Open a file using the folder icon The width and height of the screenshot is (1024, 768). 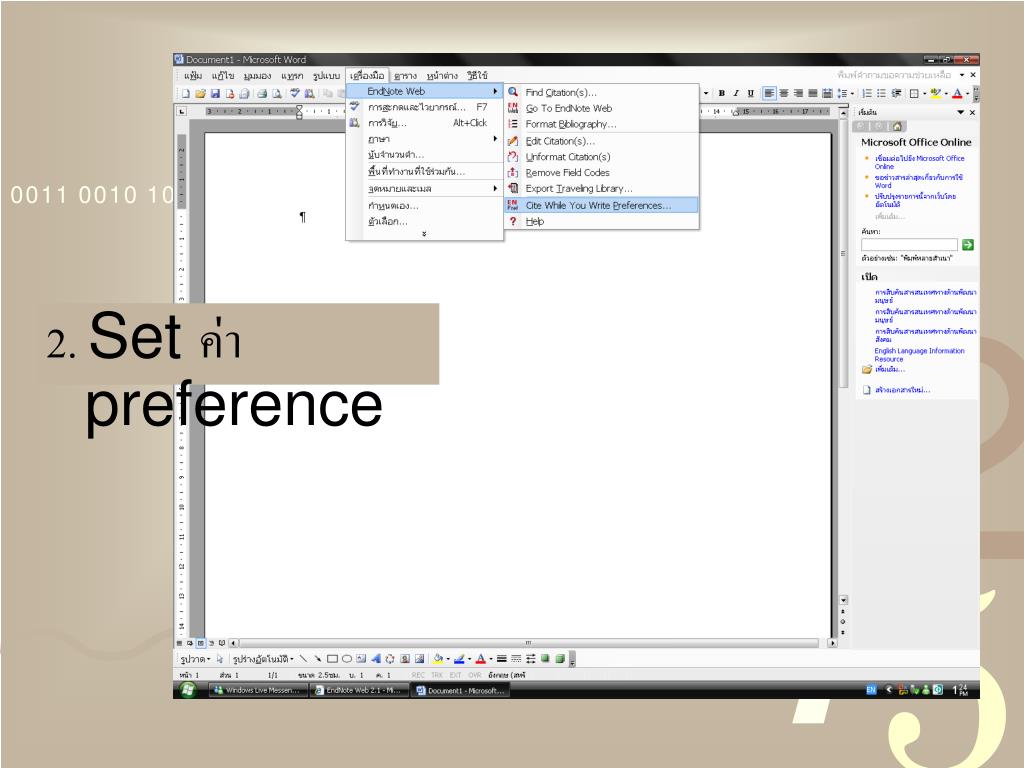200,93
